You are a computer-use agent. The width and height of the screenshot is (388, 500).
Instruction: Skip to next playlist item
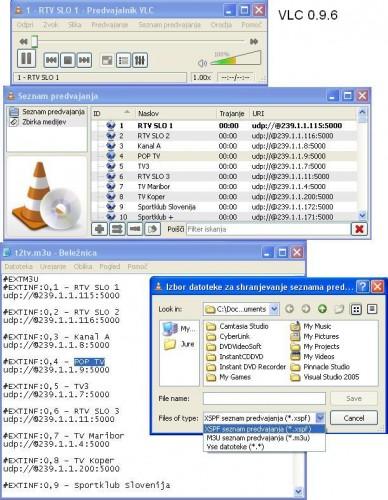(x=84, y=60)
